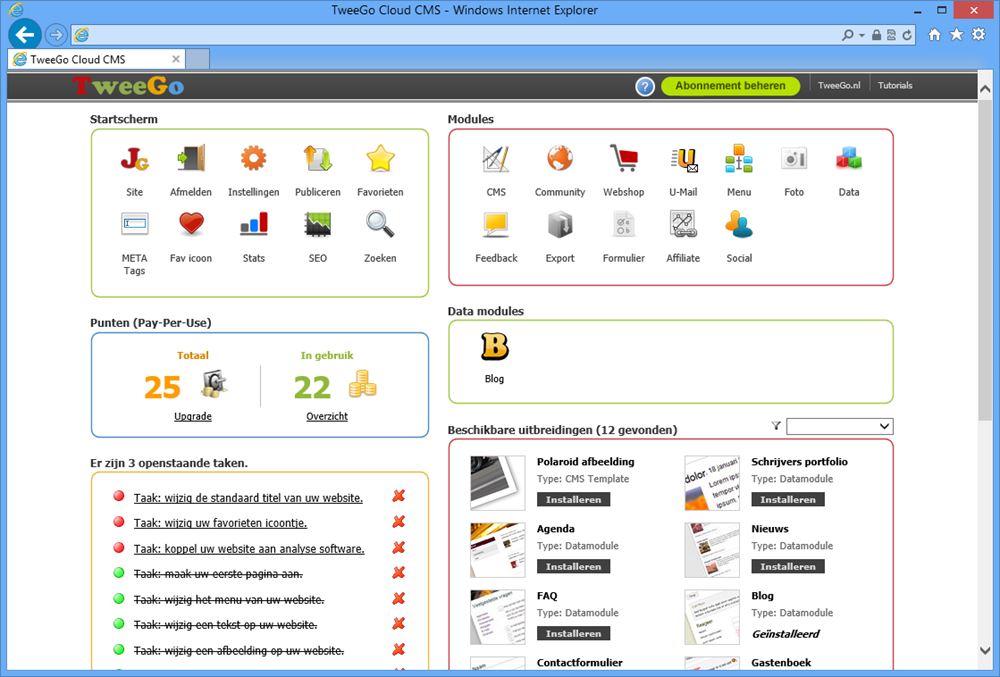Dismiss task 'koppel uw website aan analyse software'
Viewport: 1000px width, 677px height.
[x=399, y=548]
